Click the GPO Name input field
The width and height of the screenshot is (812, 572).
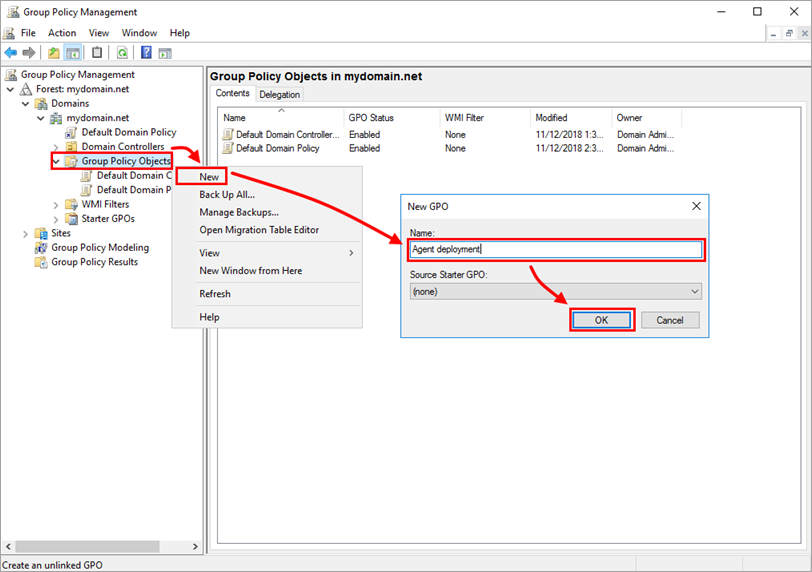click(x=556, y=250)
